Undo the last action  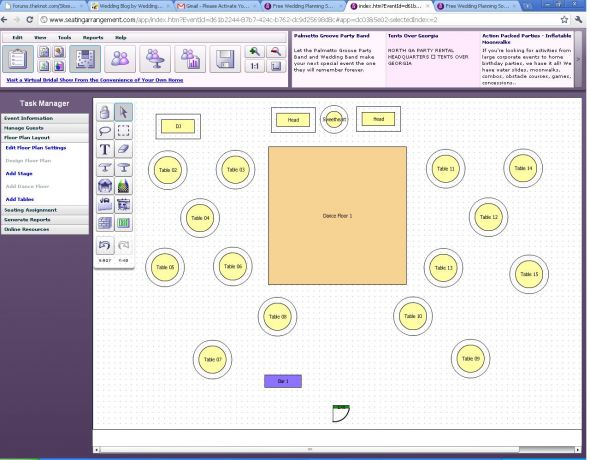(x=105, y=245)
